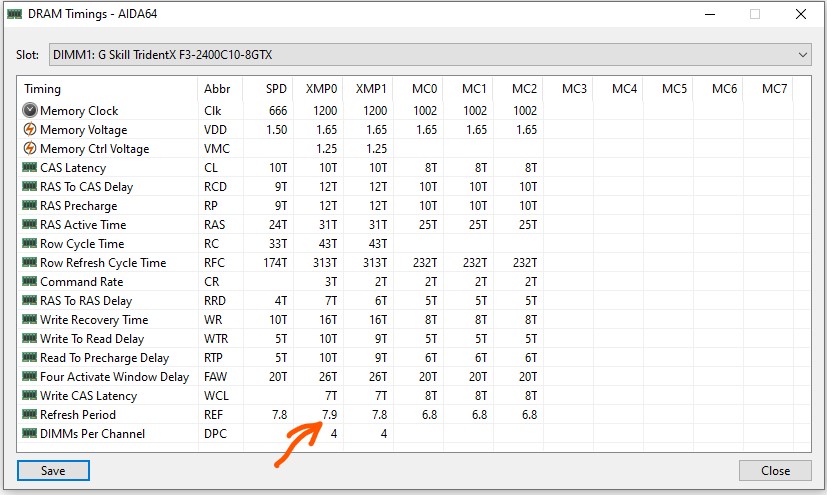The image size is (827, 495).
Task: Click the Write To Read Delay row's memory icon
Action: tap(30, 338)
